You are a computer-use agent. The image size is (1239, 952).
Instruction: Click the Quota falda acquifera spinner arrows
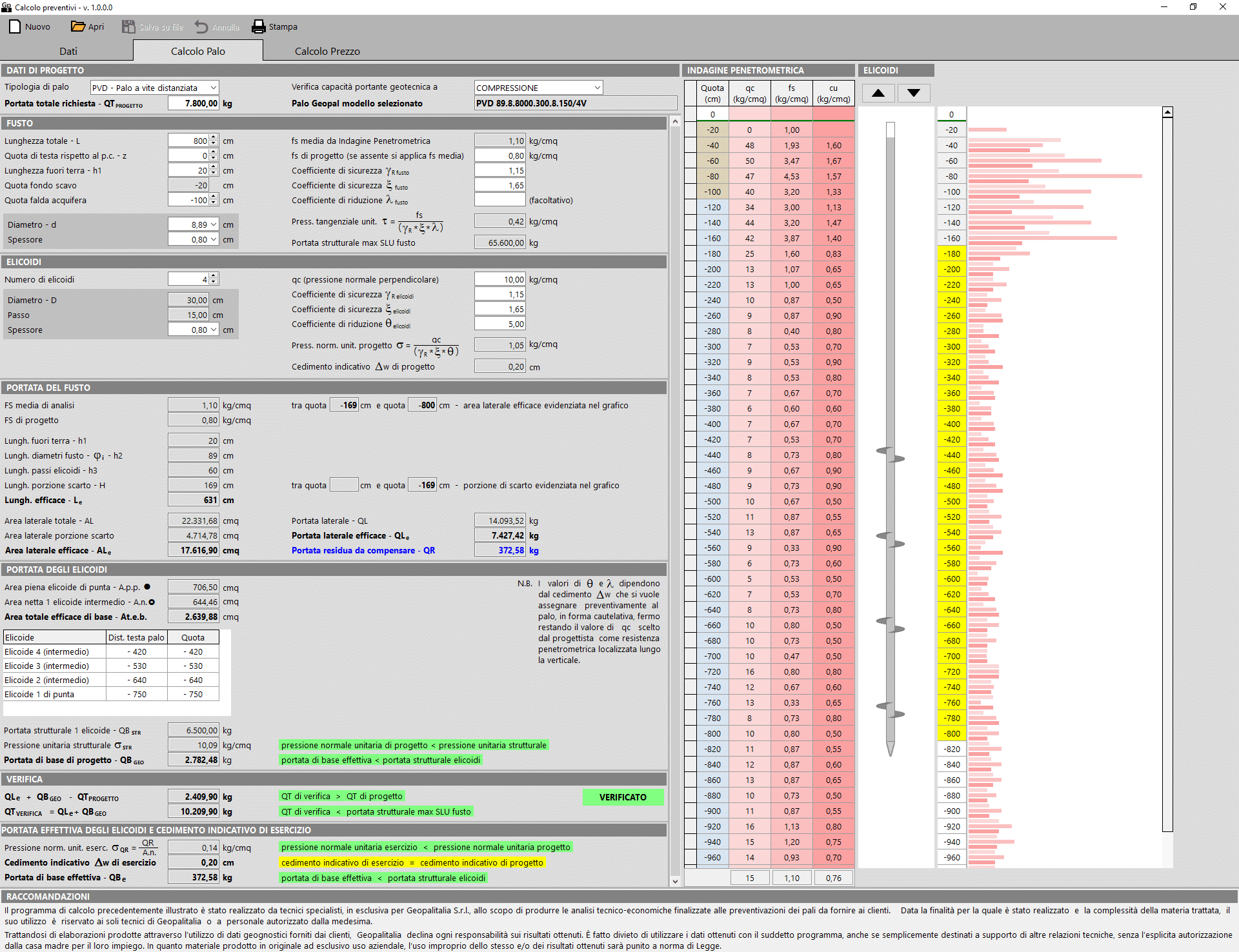click(x=214, y=200)
